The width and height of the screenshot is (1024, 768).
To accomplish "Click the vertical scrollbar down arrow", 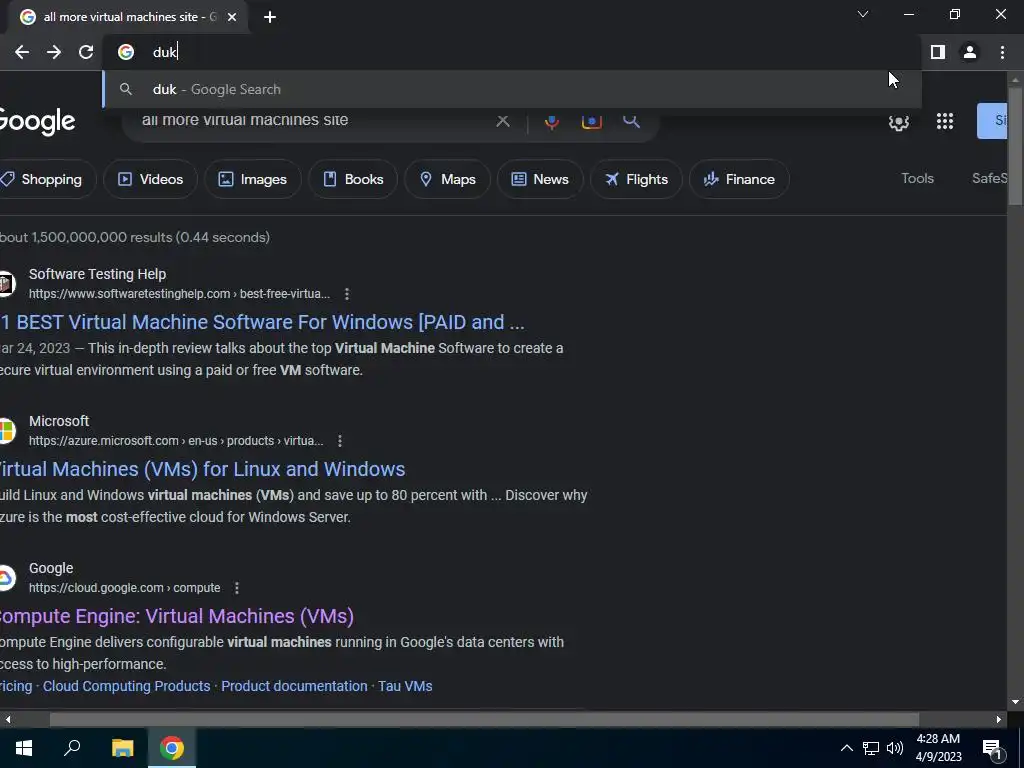I will [x=1015, y=703].
